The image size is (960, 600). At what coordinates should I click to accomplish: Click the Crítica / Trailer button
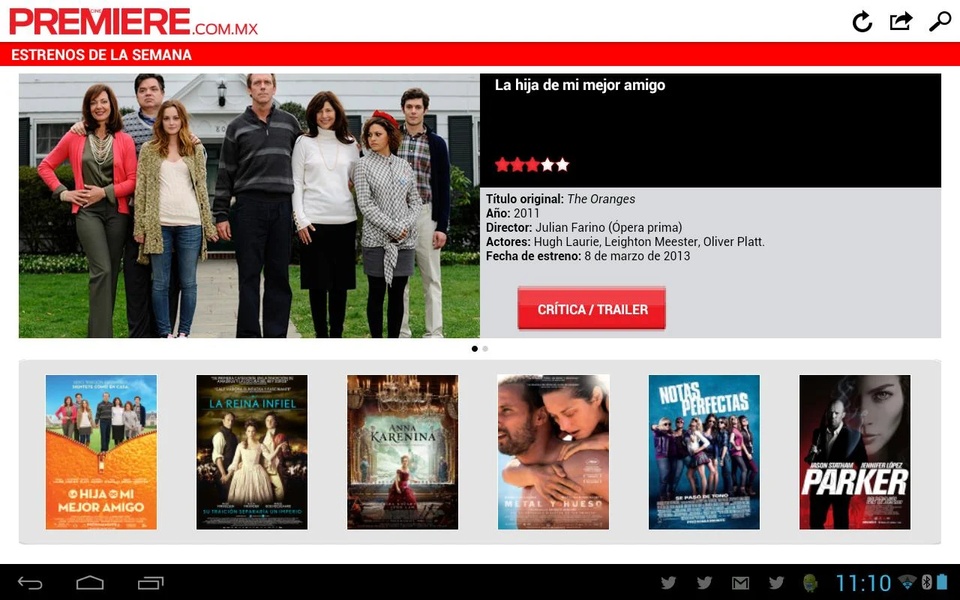591,309
